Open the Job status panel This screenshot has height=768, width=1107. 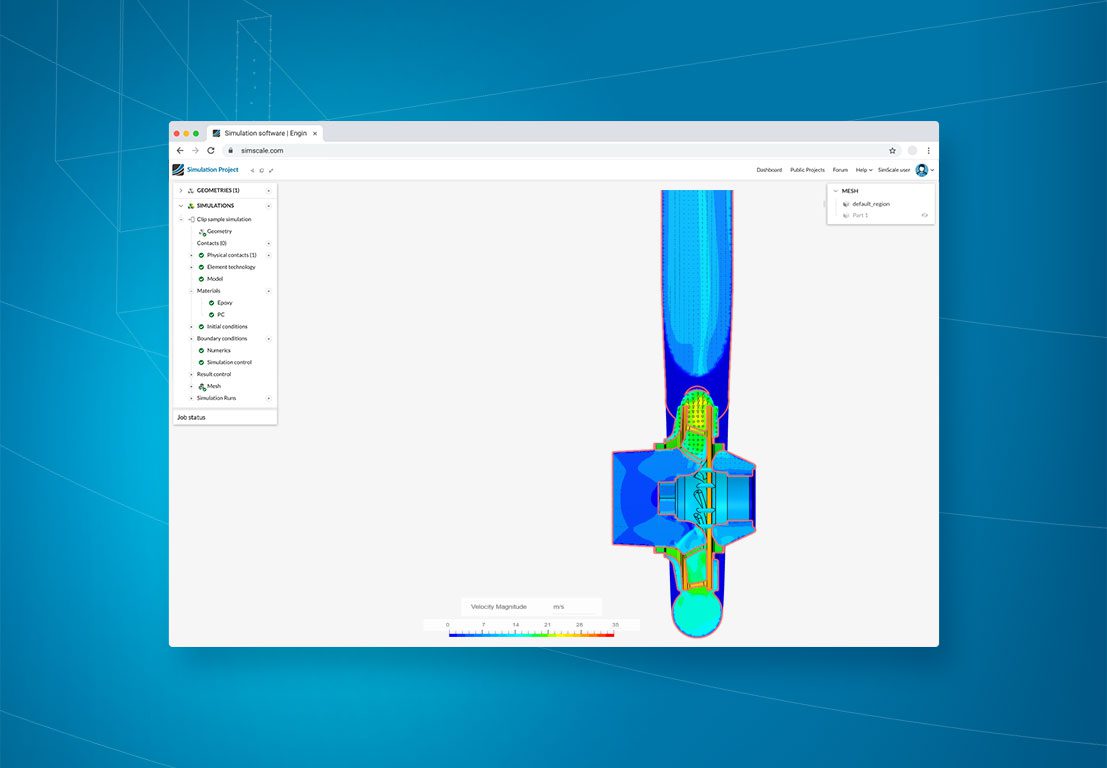(x=225, y=417)
